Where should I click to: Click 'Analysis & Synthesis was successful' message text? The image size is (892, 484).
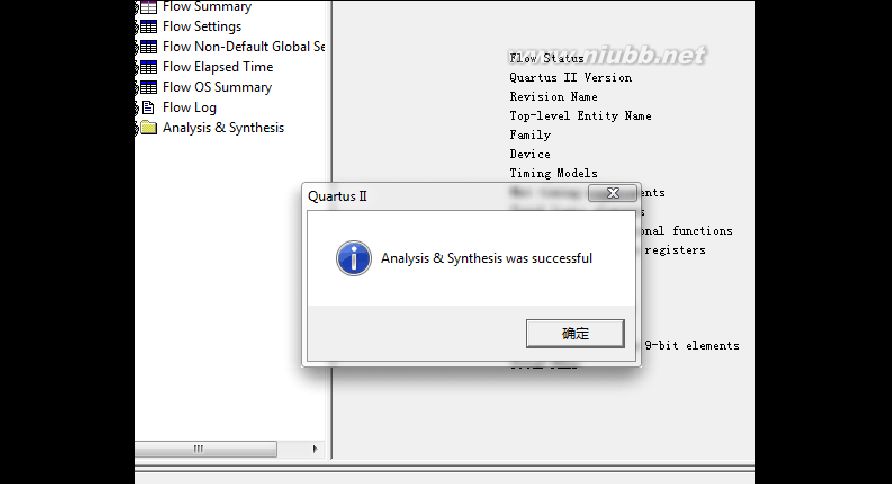pyautogui.click(x=486, y=258)
